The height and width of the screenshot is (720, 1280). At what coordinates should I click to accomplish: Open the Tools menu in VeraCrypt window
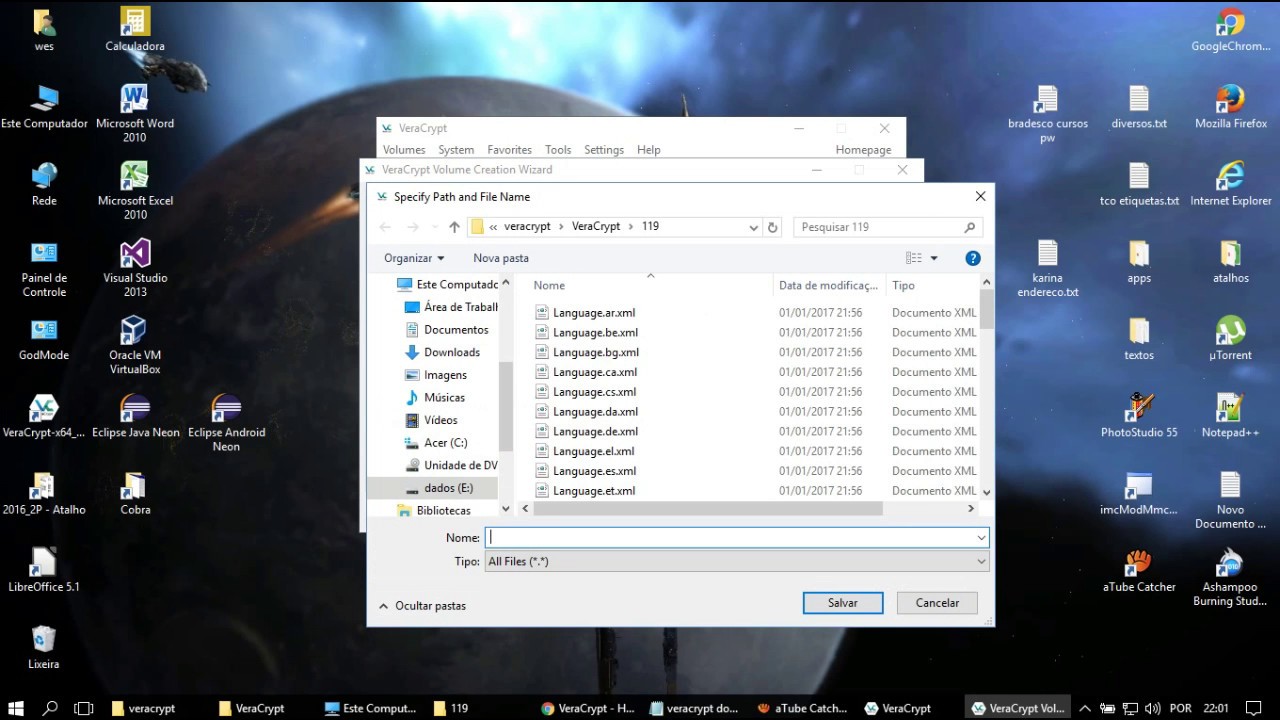pyautogui.click(x=558, y=150)
